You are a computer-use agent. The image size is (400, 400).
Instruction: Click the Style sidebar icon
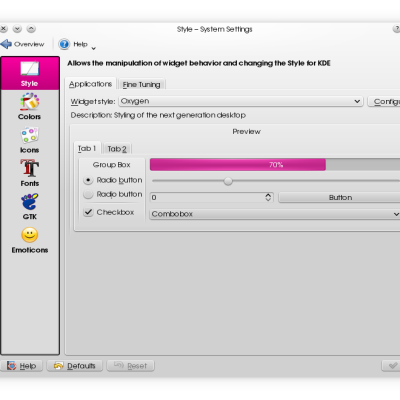click(30, 69)
